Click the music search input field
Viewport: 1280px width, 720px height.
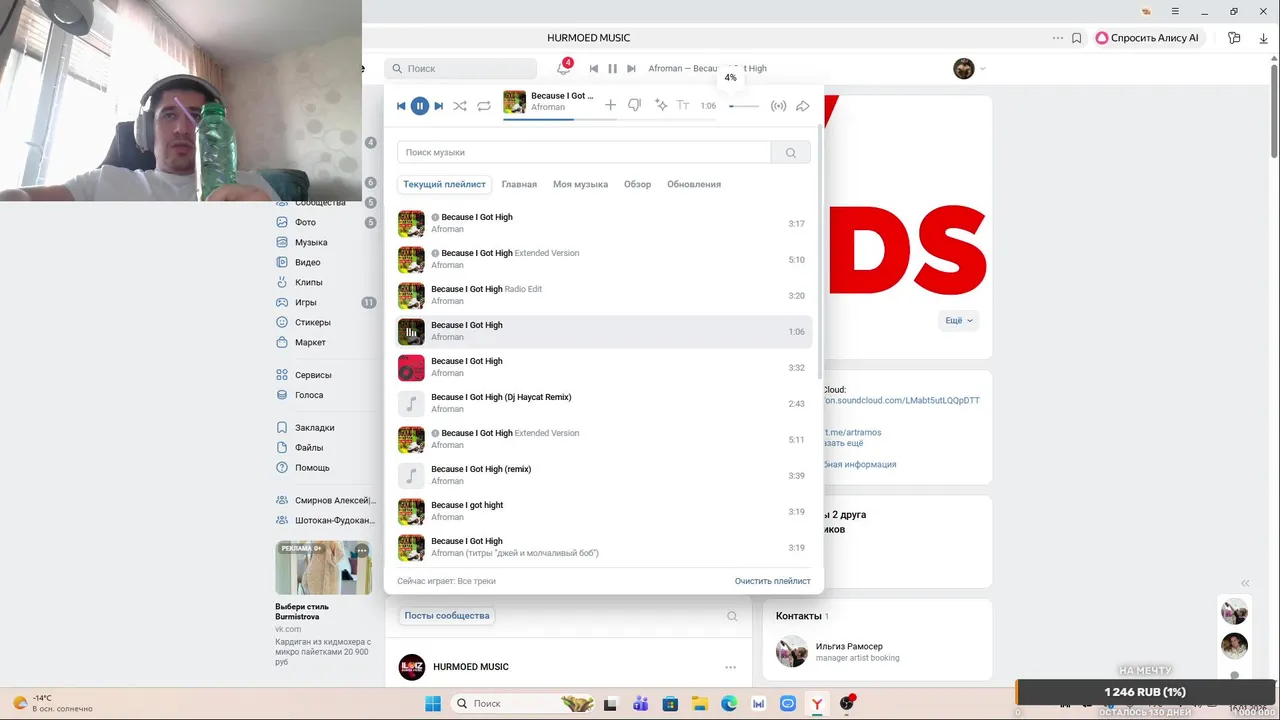click(x=584, y=152)
